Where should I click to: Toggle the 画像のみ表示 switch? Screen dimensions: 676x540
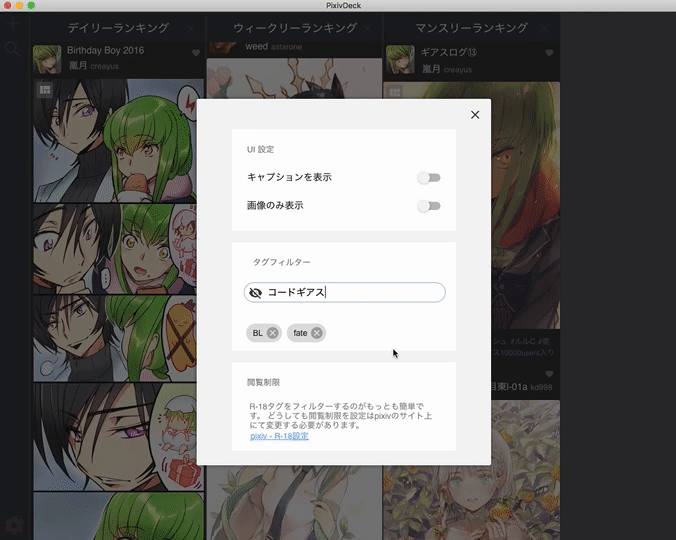(429, 206)
